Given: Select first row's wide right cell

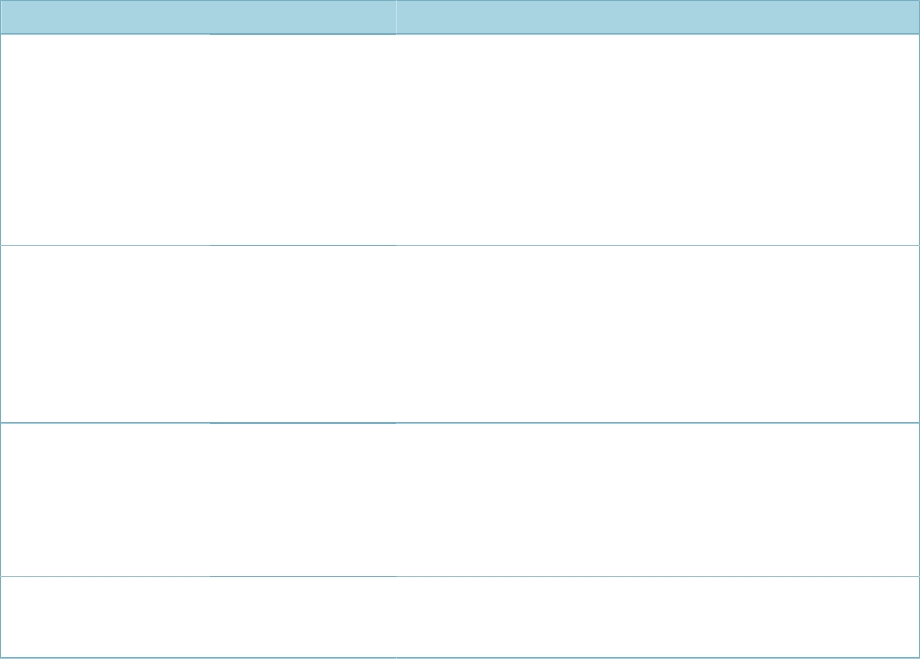Looking at the screenshot, I should coord(658,140).
